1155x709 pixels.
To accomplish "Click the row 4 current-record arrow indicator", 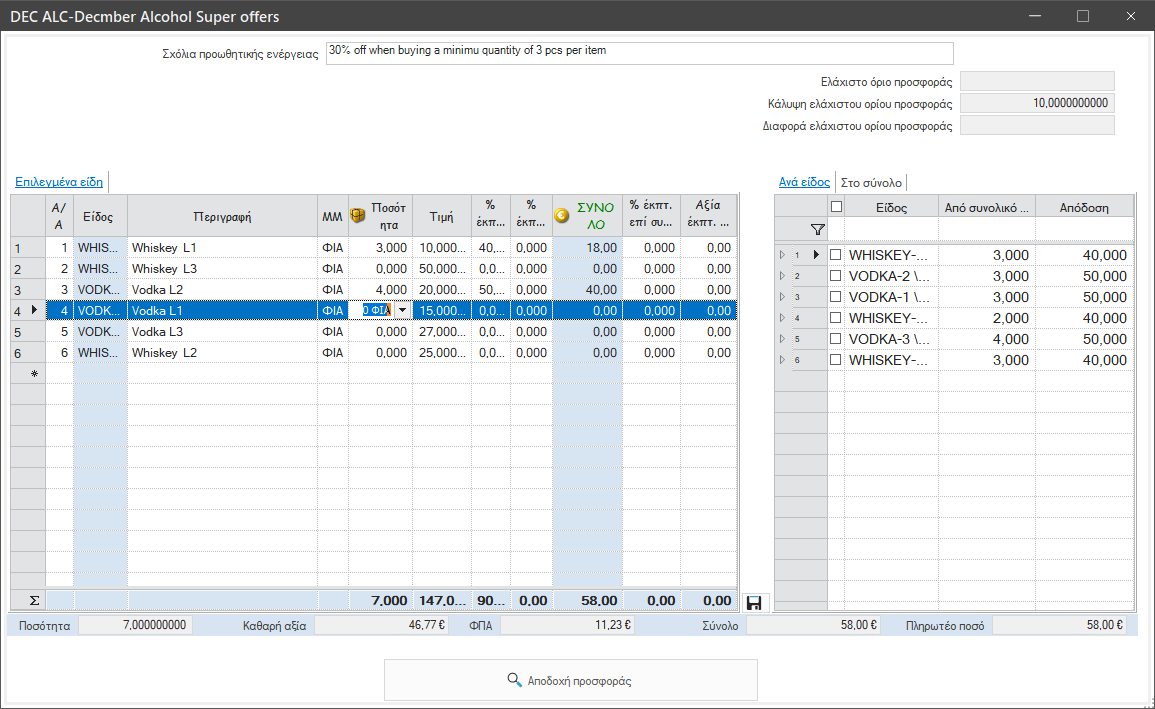I will pos(34,310).
